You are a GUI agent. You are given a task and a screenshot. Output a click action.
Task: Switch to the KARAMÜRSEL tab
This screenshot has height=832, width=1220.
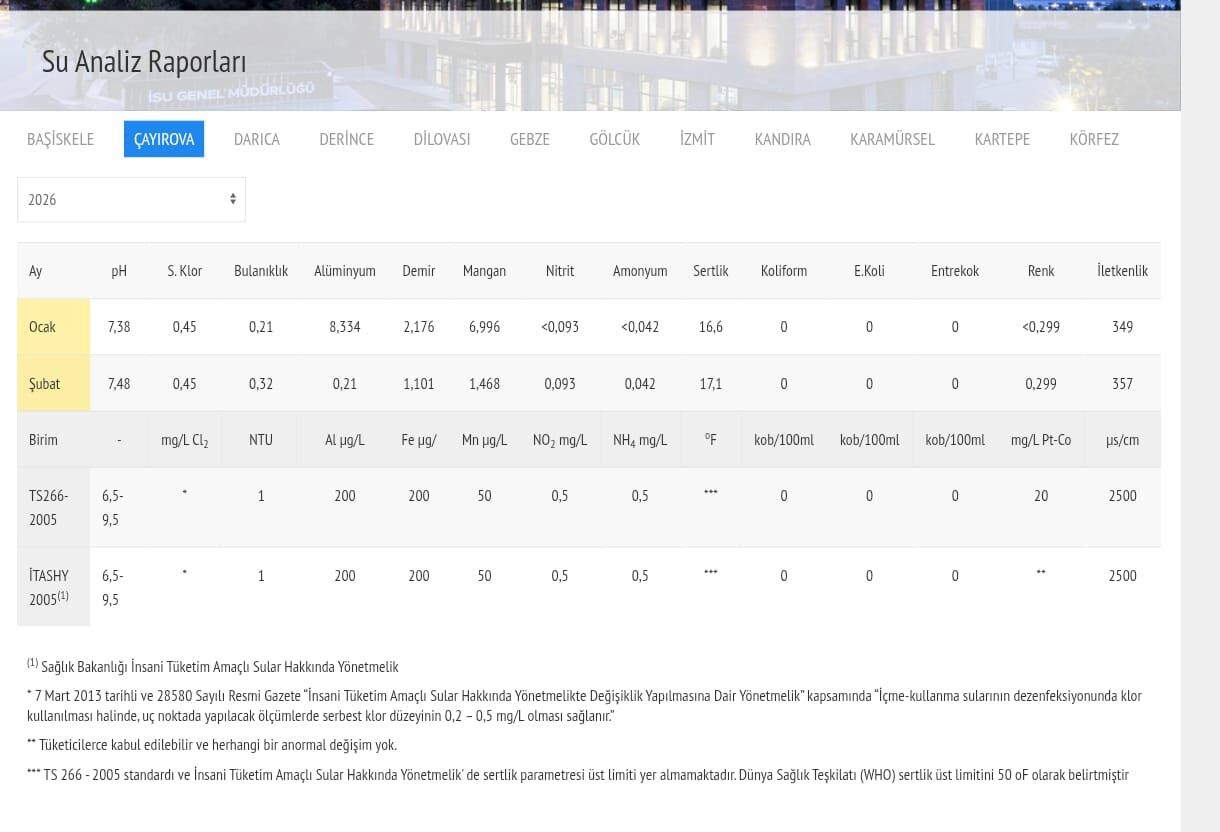point(892,139)
